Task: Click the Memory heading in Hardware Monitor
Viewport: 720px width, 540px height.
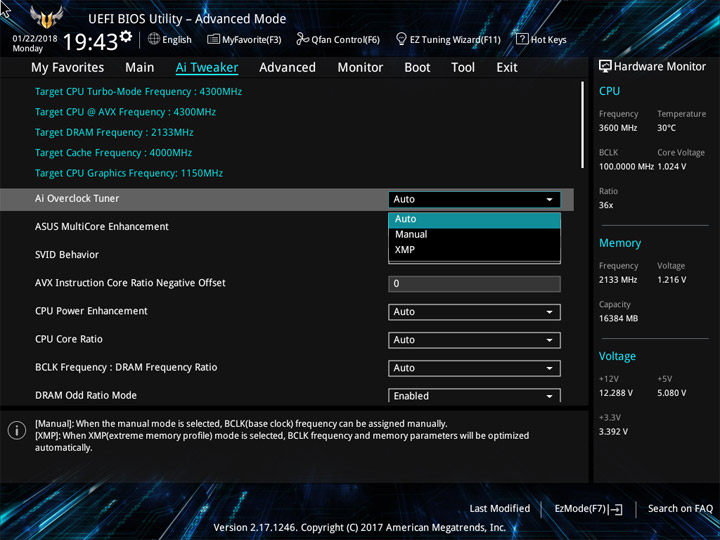Action: point(620,243)
